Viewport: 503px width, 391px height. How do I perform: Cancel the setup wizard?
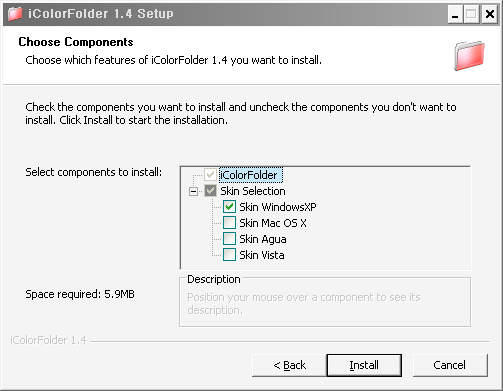450,365
